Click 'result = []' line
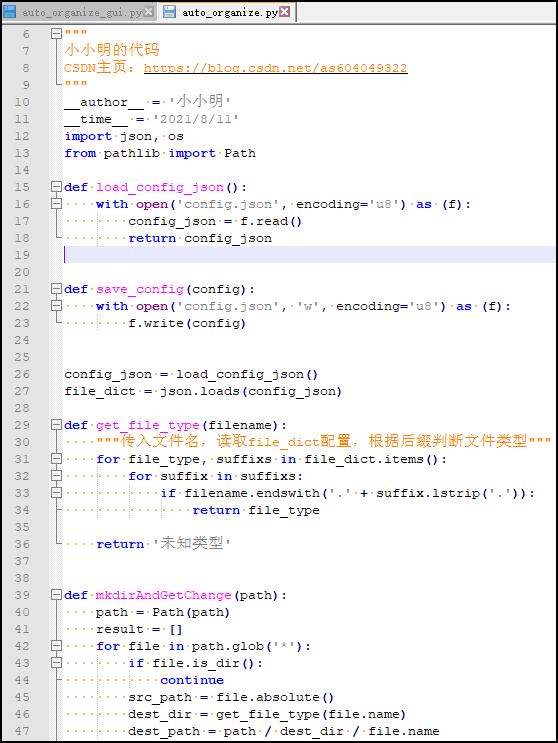The image size is (558, 743). pyautogui.click(x=139, y=629)
